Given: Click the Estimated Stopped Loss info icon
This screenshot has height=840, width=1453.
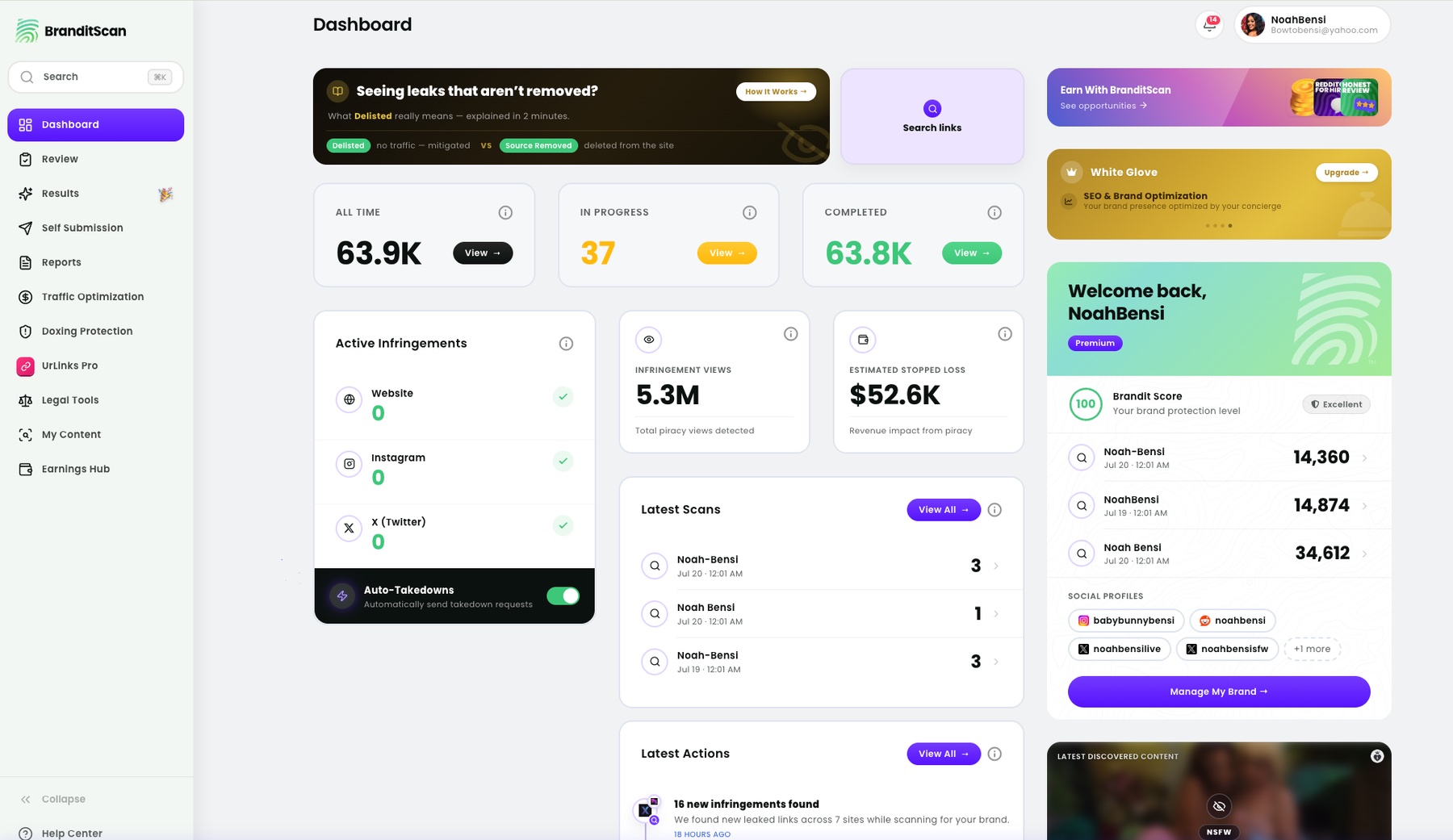Looking at the screenshot, I should point(1005,334).
